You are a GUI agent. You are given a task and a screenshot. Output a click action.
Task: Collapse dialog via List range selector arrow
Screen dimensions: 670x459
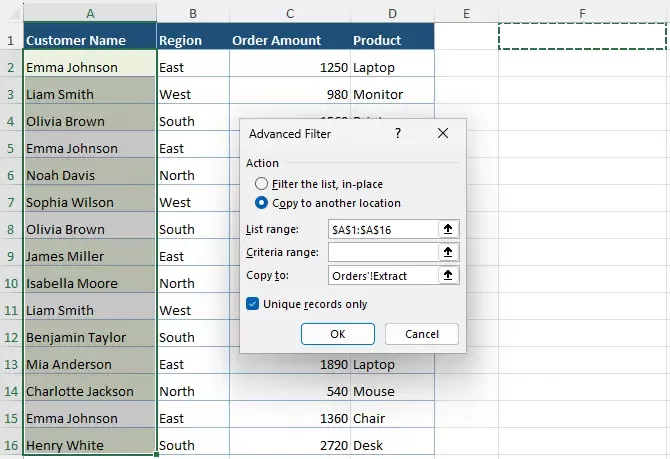tap(448, 229)
